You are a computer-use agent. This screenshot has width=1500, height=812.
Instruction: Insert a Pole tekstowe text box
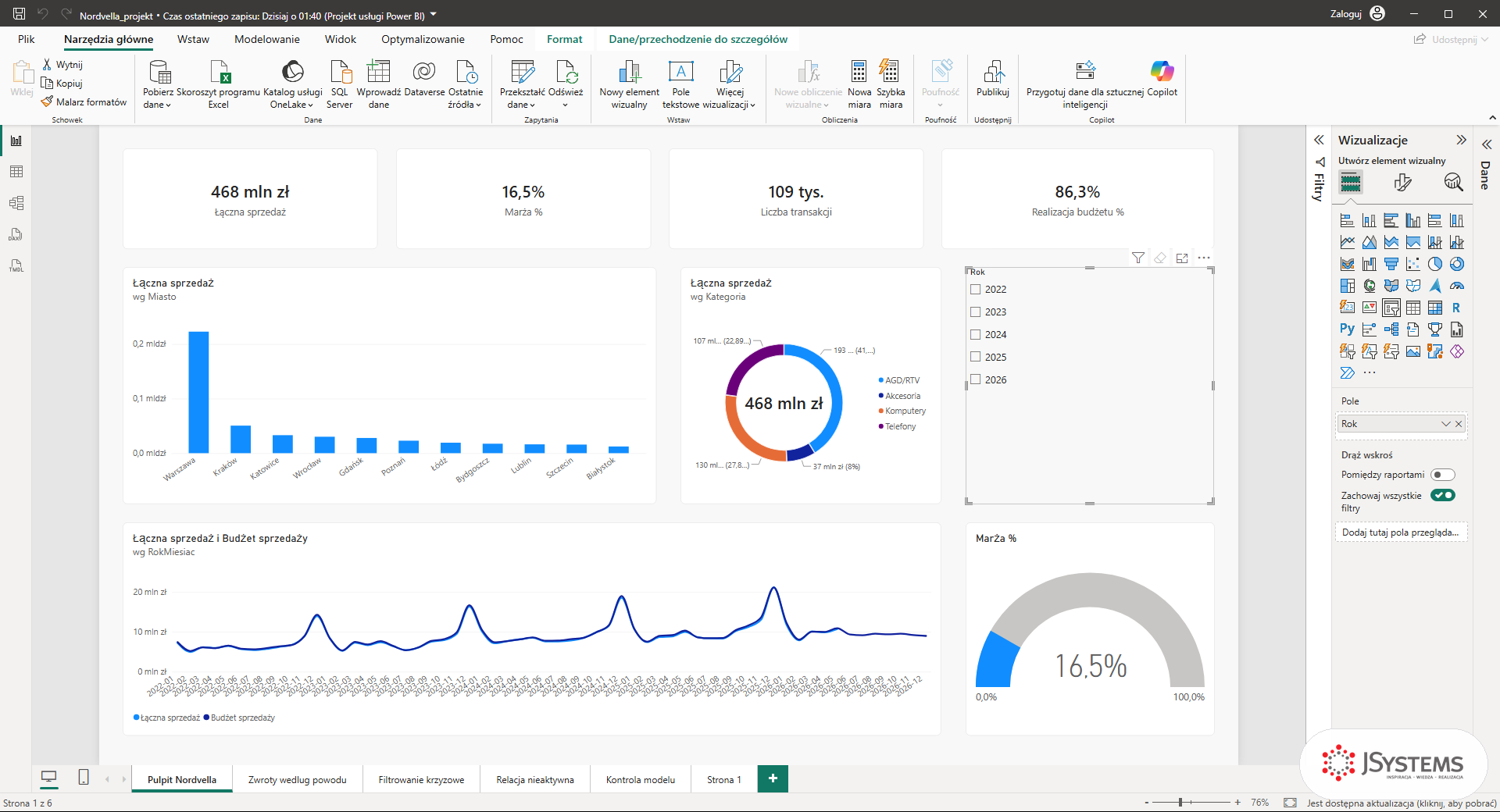pyautogui.click(x=680, y=84)
